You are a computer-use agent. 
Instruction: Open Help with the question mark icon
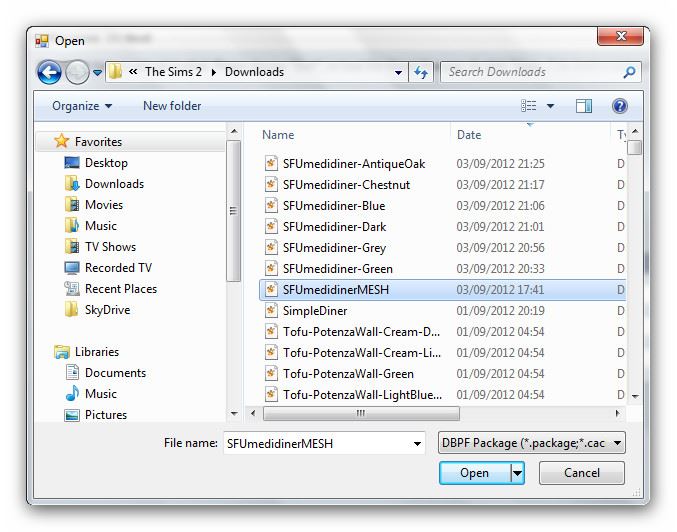620,106
